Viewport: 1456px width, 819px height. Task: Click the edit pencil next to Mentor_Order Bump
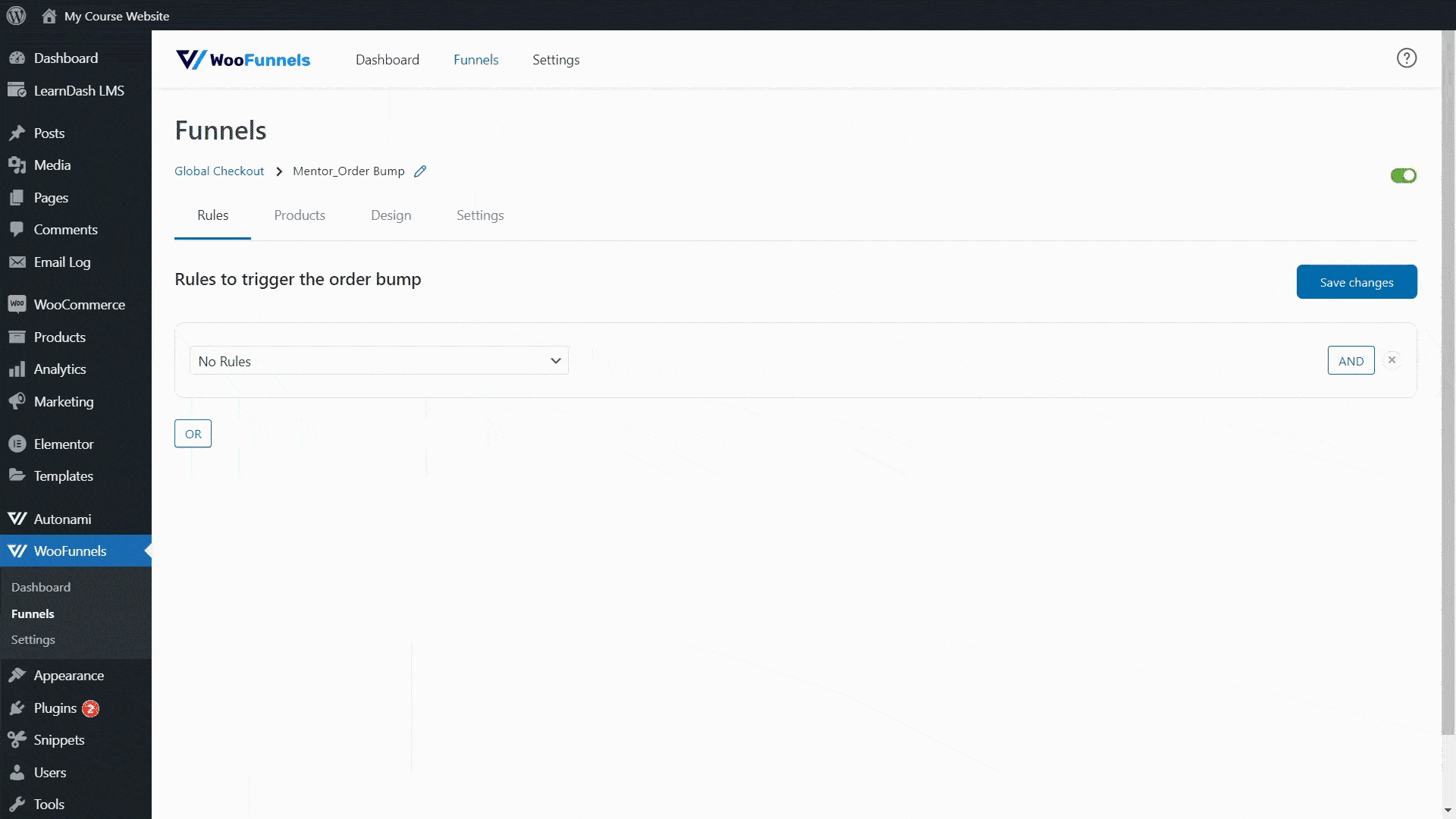421,171
